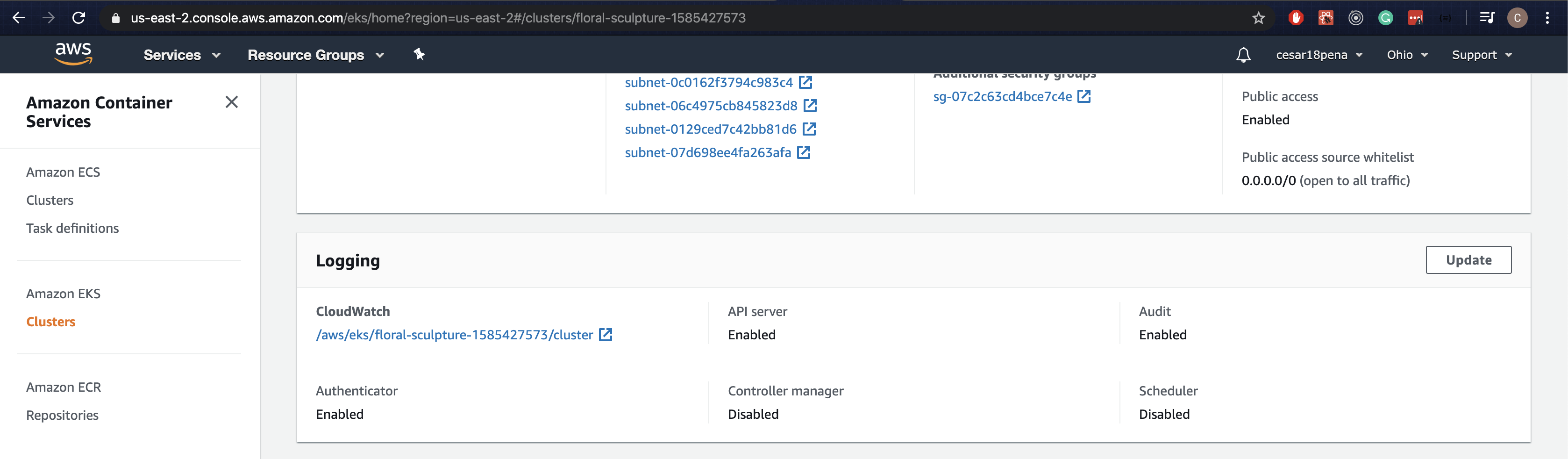Open the red hand ad blocker extension
The width and height of the screenshot is (1568, 459).
[1296, 18]
